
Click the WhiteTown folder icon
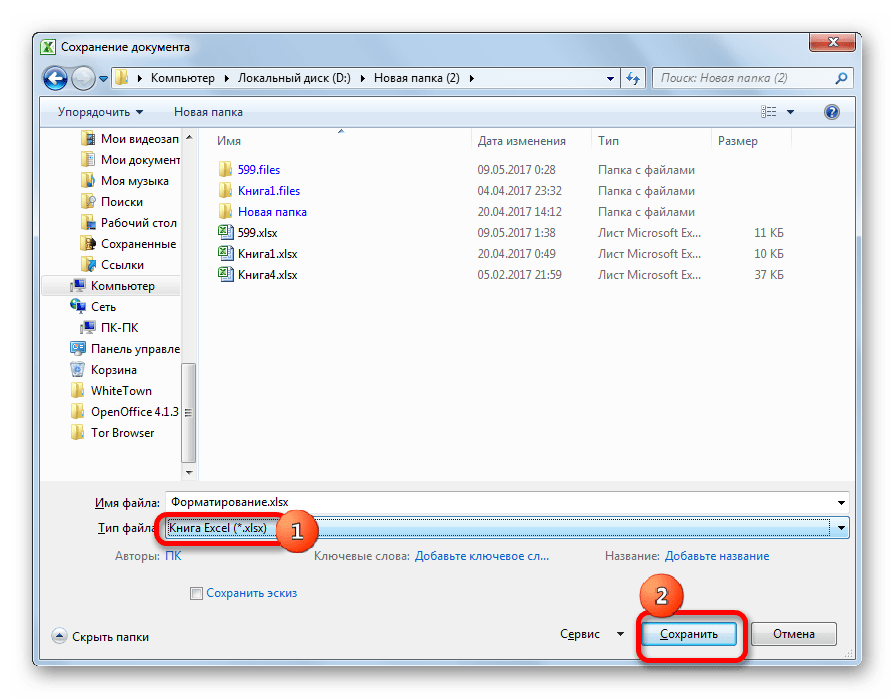click(78, 391)
